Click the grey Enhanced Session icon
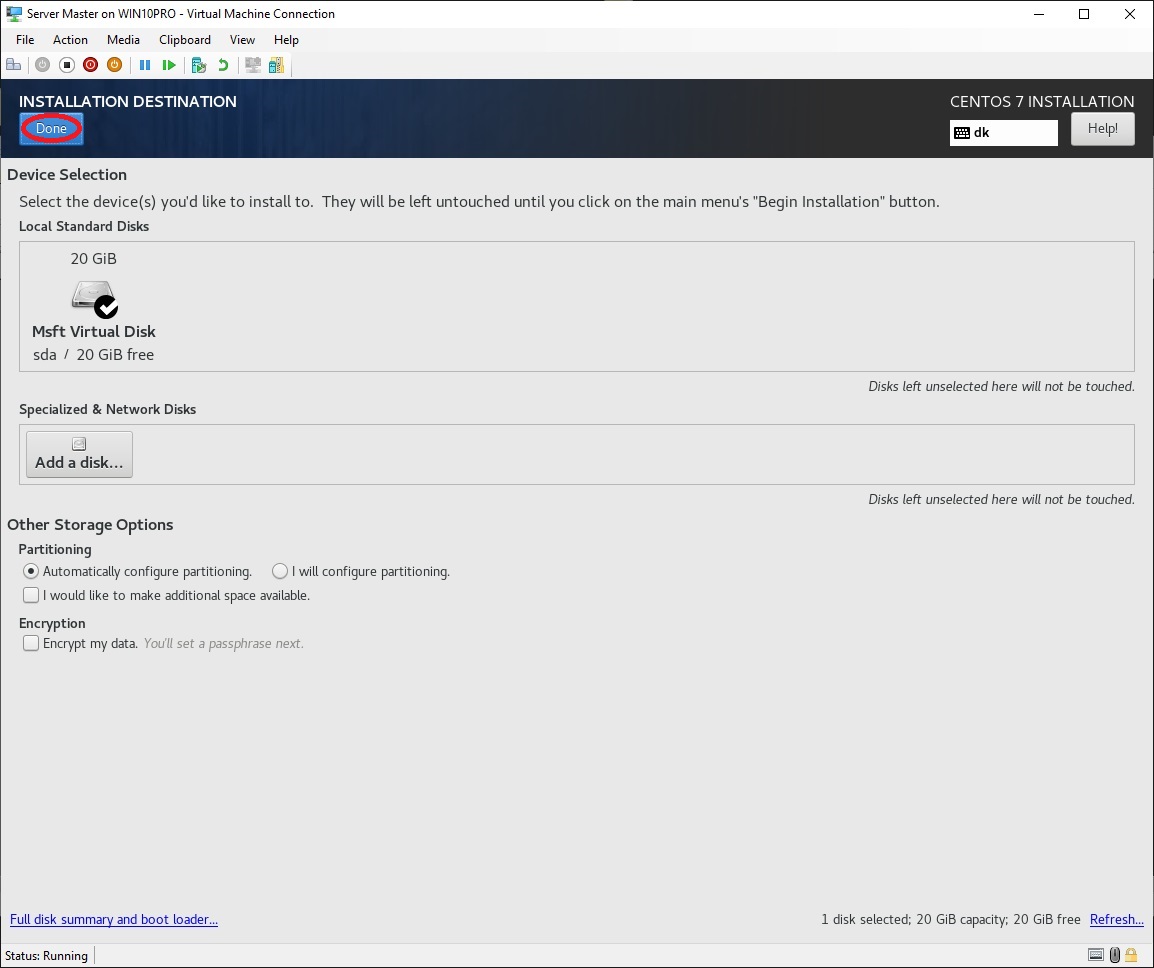This screenshot has width=1154, height=968. [x=253, y=65]
